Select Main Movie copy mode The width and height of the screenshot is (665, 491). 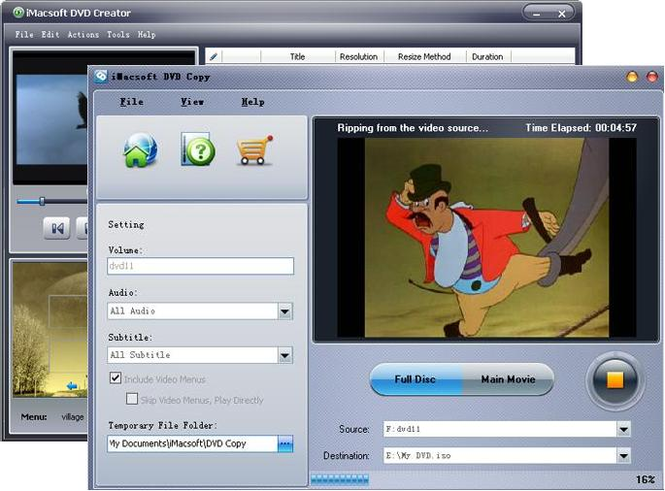(508, 379)
